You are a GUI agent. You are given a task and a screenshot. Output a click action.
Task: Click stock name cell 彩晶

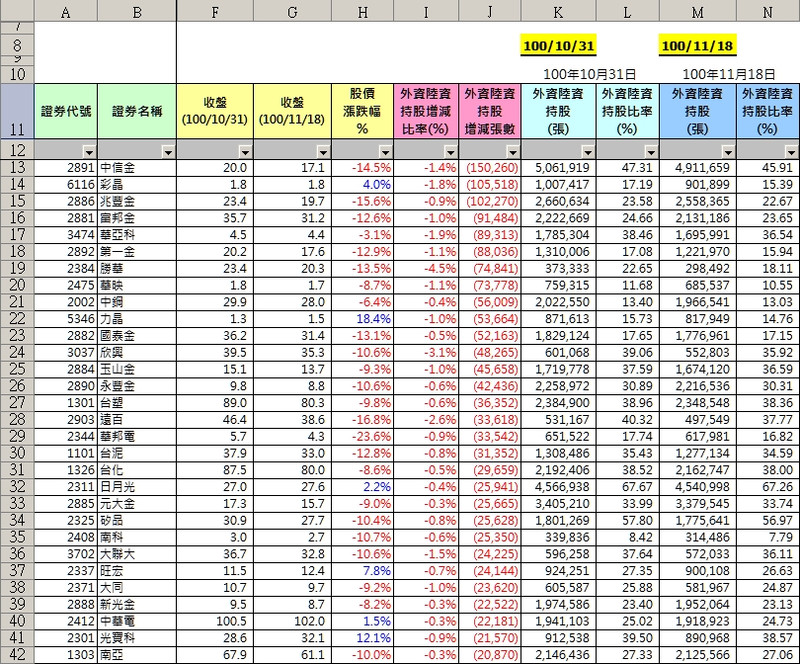pyautogui.click(x=137, y=185)
